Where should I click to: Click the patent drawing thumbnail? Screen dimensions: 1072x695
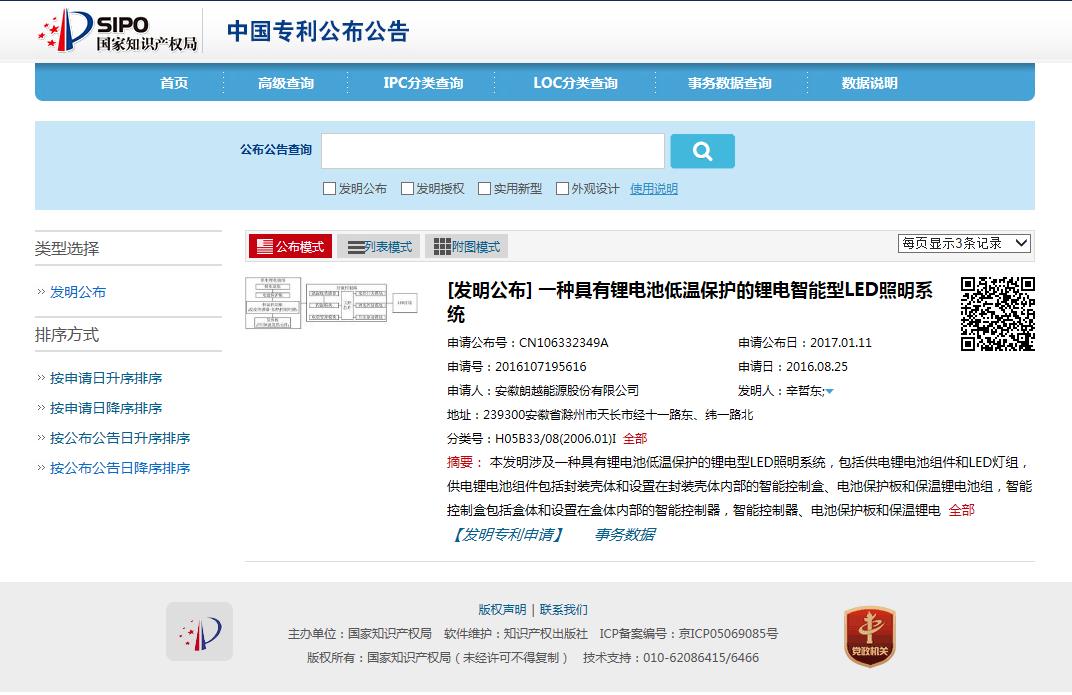[x=331, y=303]
